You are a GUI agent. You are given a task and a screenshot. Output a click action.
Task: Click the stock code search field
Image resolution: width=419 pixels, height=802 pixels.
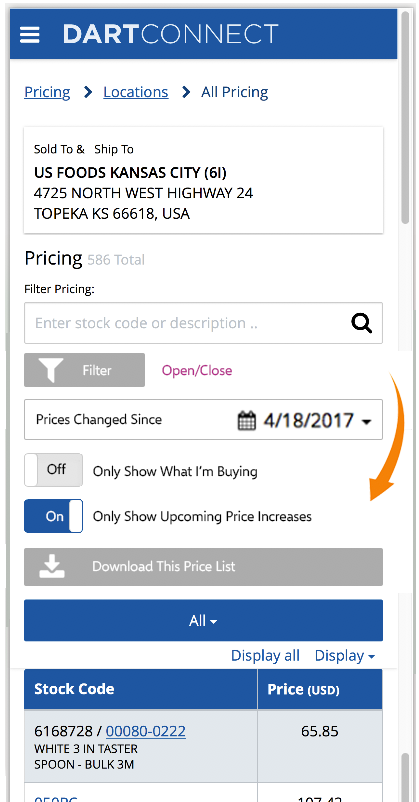tap(203, 323)
